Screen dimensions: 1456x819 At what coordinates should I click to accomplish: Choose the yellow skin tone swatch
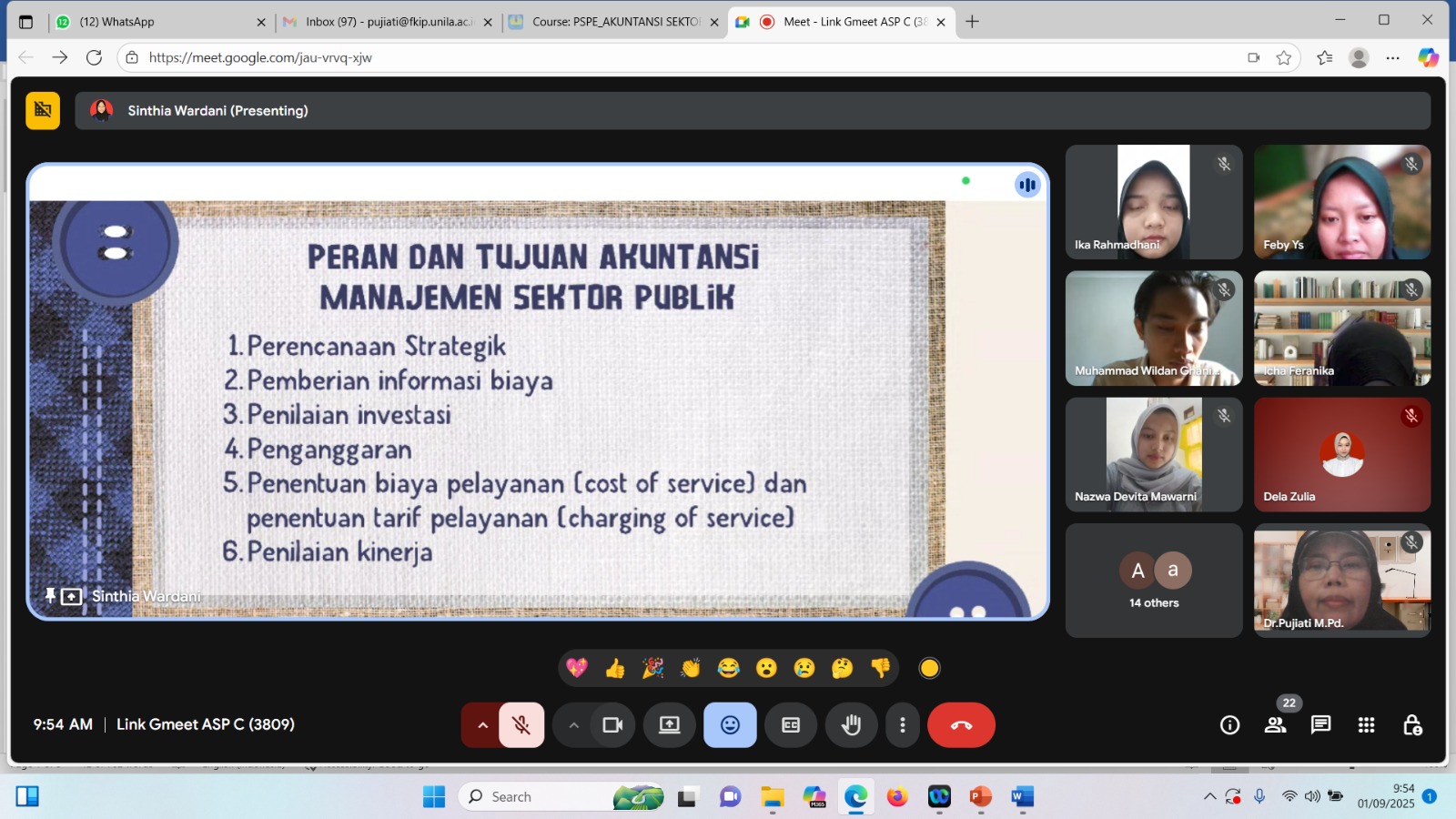click(x=929, y=669)
